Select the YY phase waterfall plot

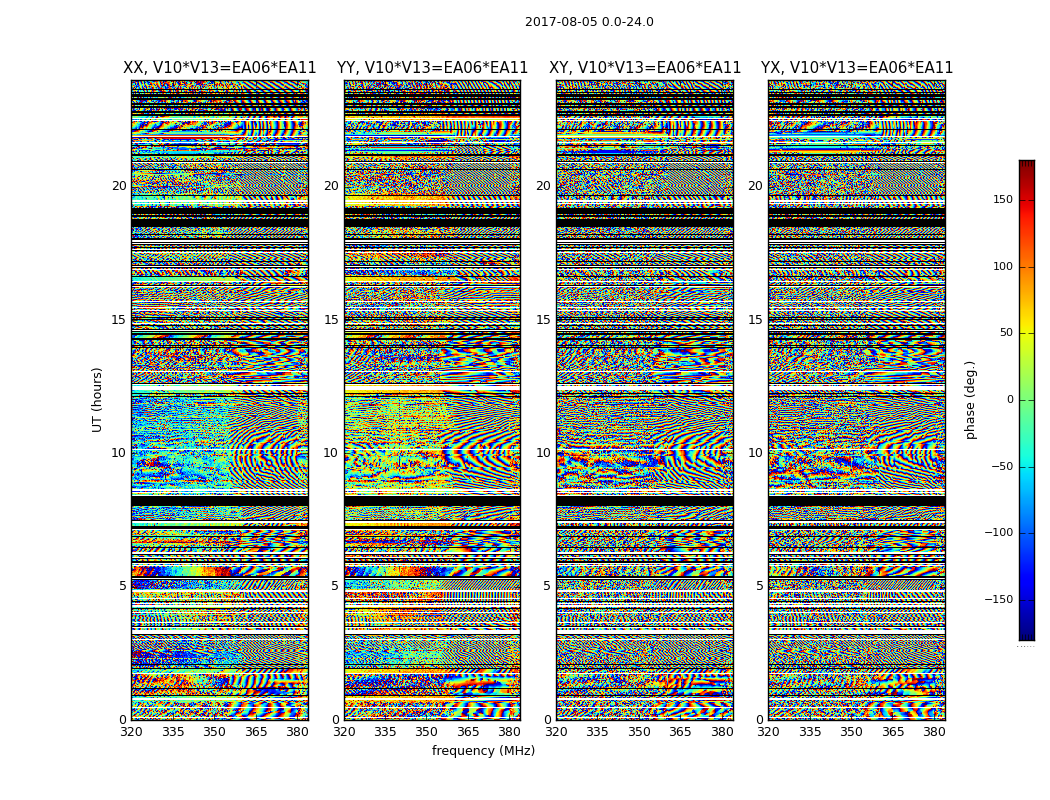[x=433, y=400]
